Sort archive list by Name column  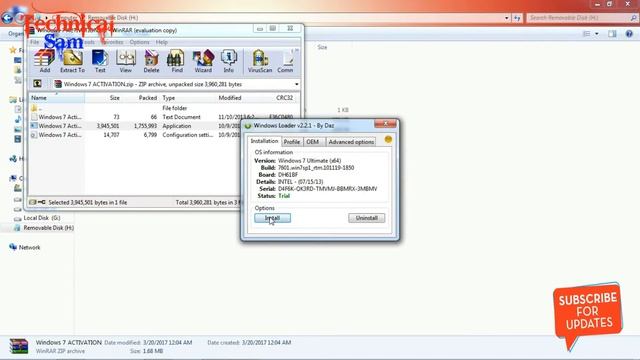point(56,98)
